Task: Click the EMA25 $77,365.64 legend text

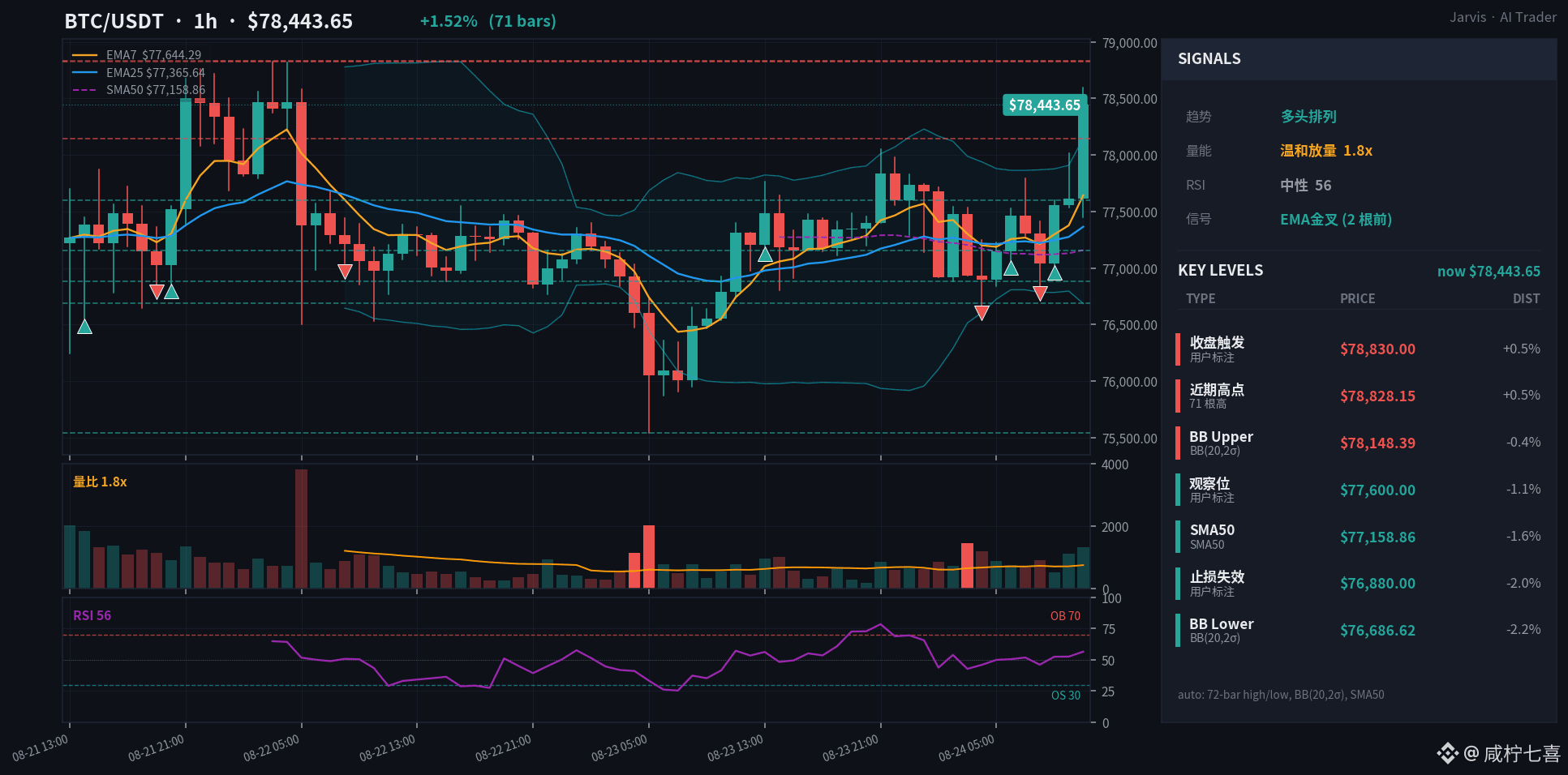Action: pos(156,73)
